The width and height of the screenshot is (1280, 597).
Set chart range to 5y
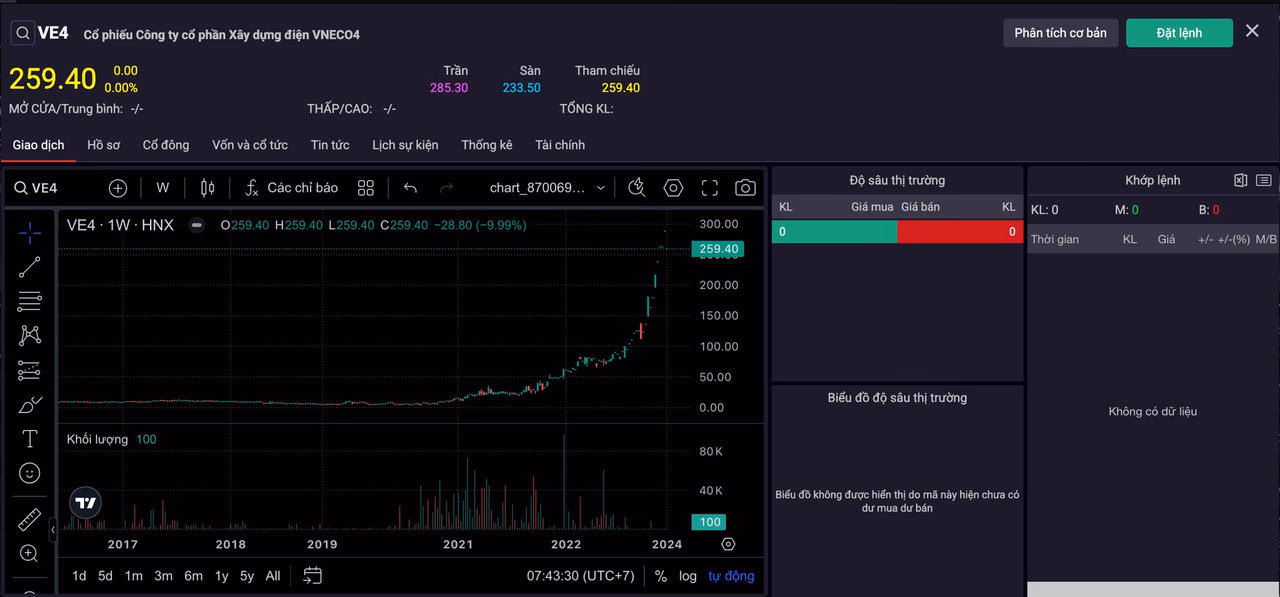(x=247, y=576)
